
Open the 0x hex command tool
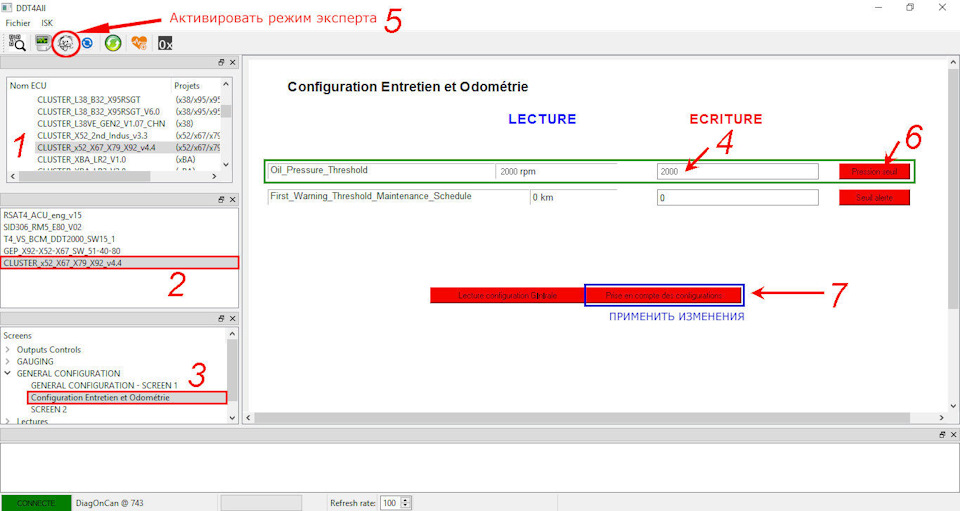coord(165,43)
